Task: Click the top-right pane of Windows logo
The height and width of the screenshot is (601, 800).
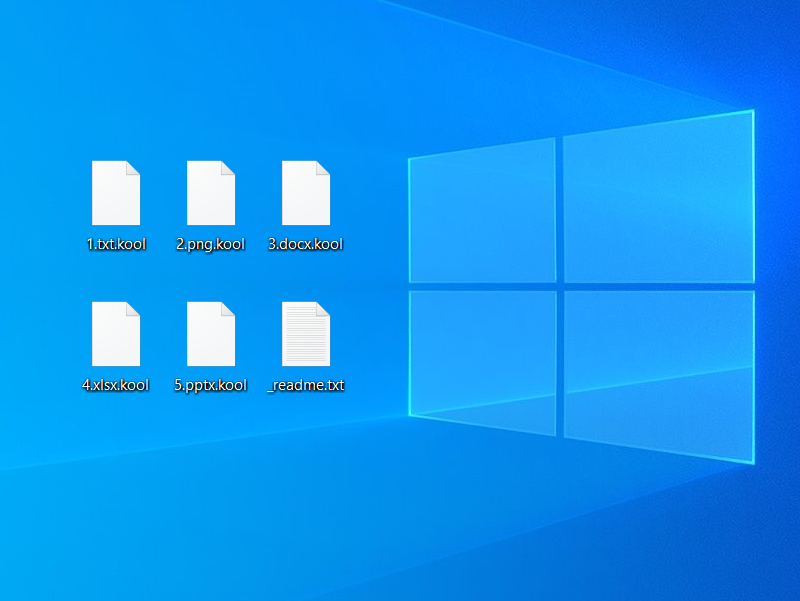Action: click(x=657, y=197)
